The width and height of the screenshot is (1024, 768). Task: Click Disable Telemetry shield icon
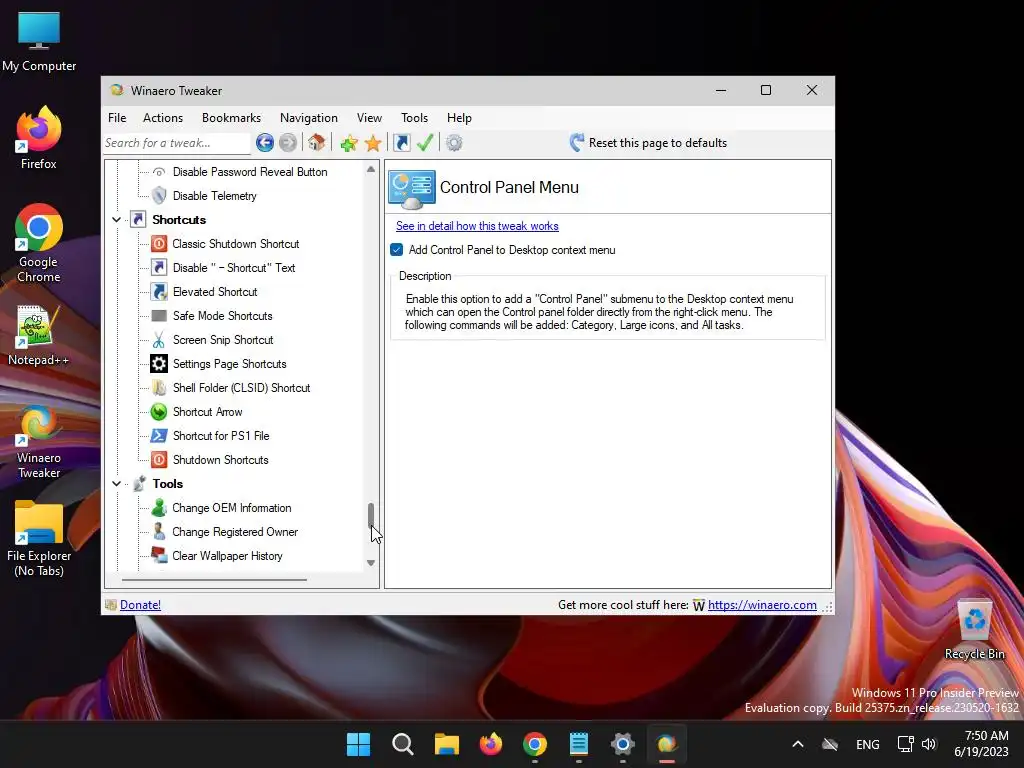pyautogui.click(x=159, y=195)
